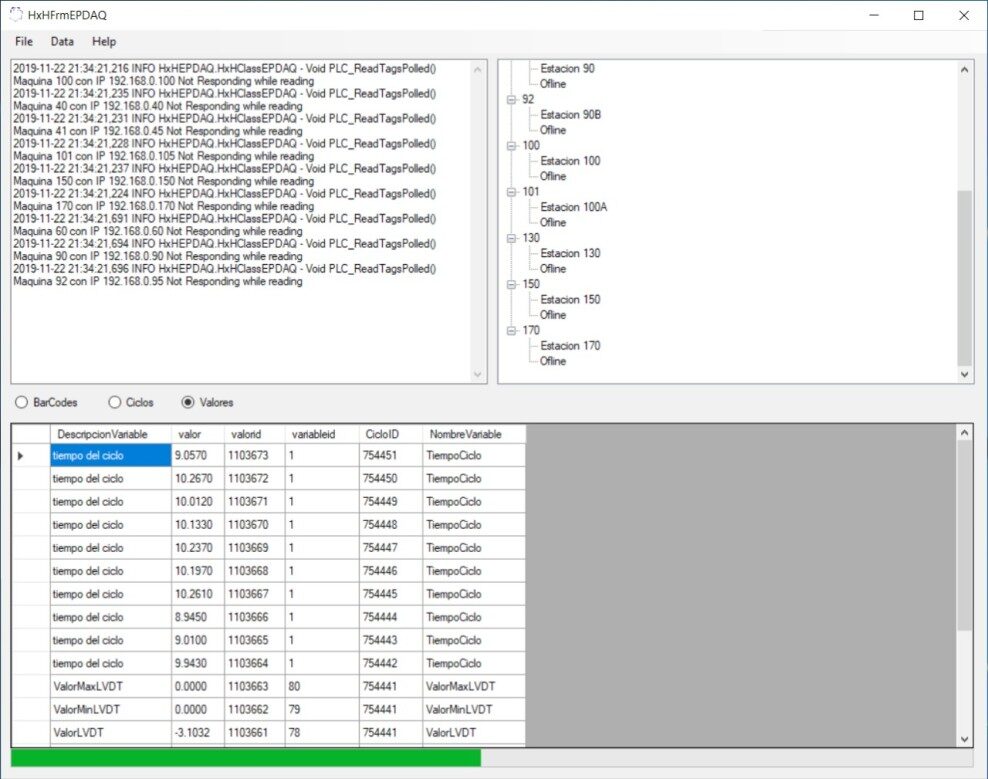Viewport: 988px width, 779px height.
Task: Click CicloID cell 754449
Action: click(391, 502)
